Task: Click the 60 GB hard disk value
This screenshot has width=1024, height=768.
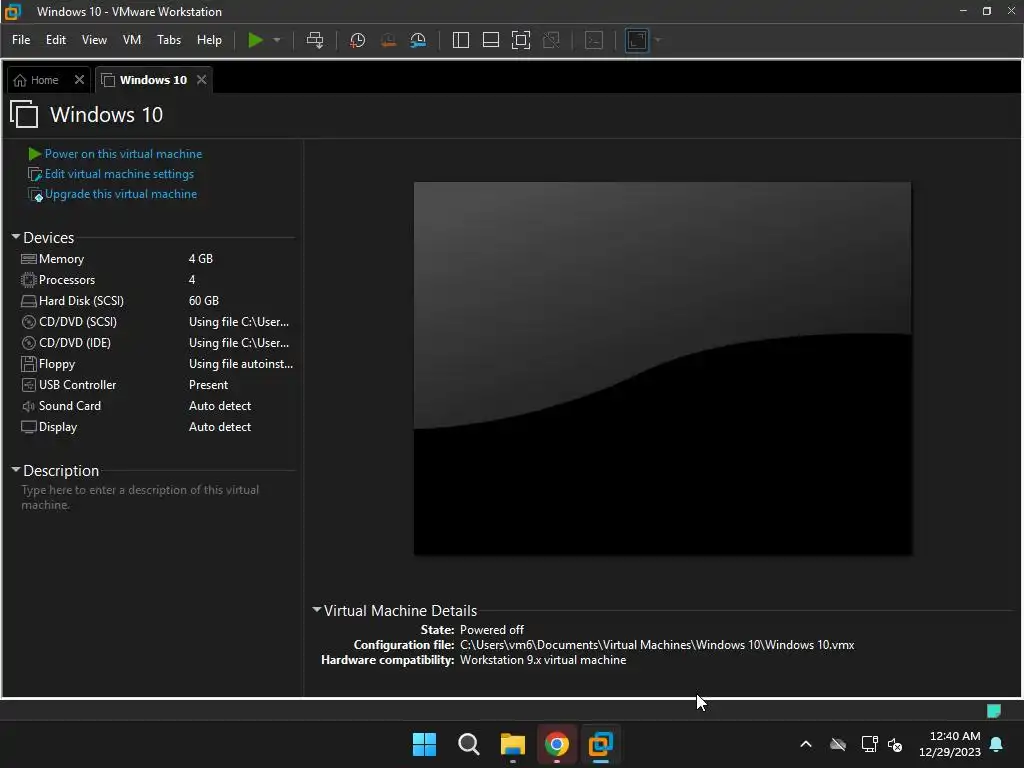Action: (204, 300)
